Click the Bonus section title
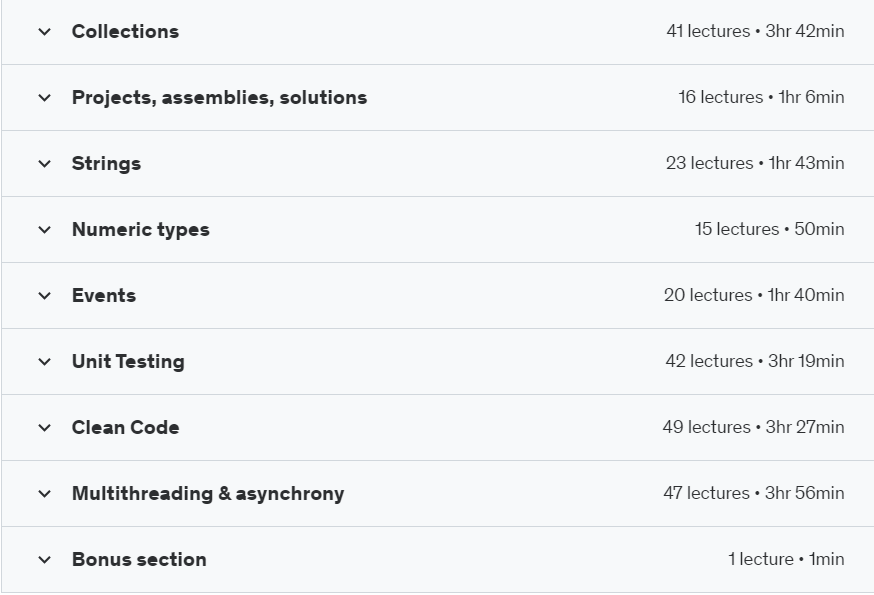This screenshot has width=874, height=595. tap(139, 560)
